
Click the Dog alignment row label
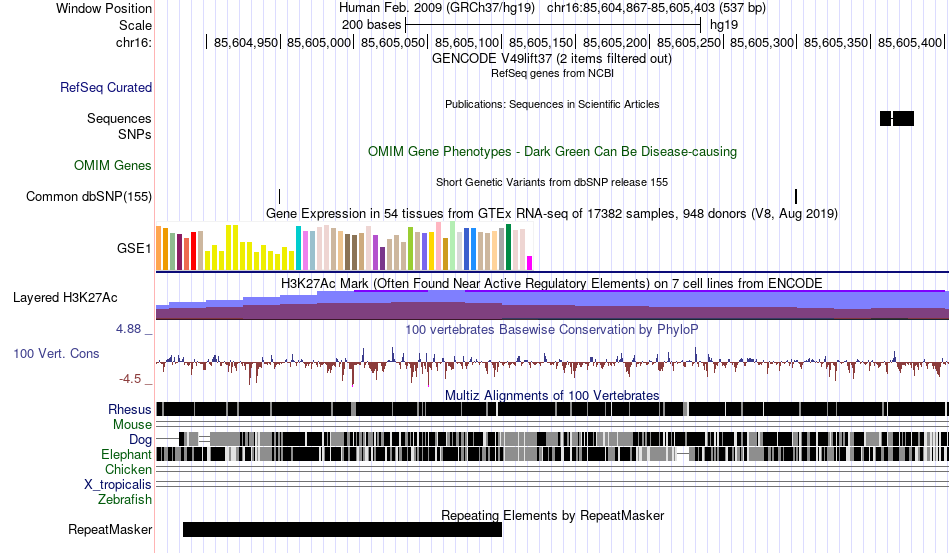coord(140,439)
